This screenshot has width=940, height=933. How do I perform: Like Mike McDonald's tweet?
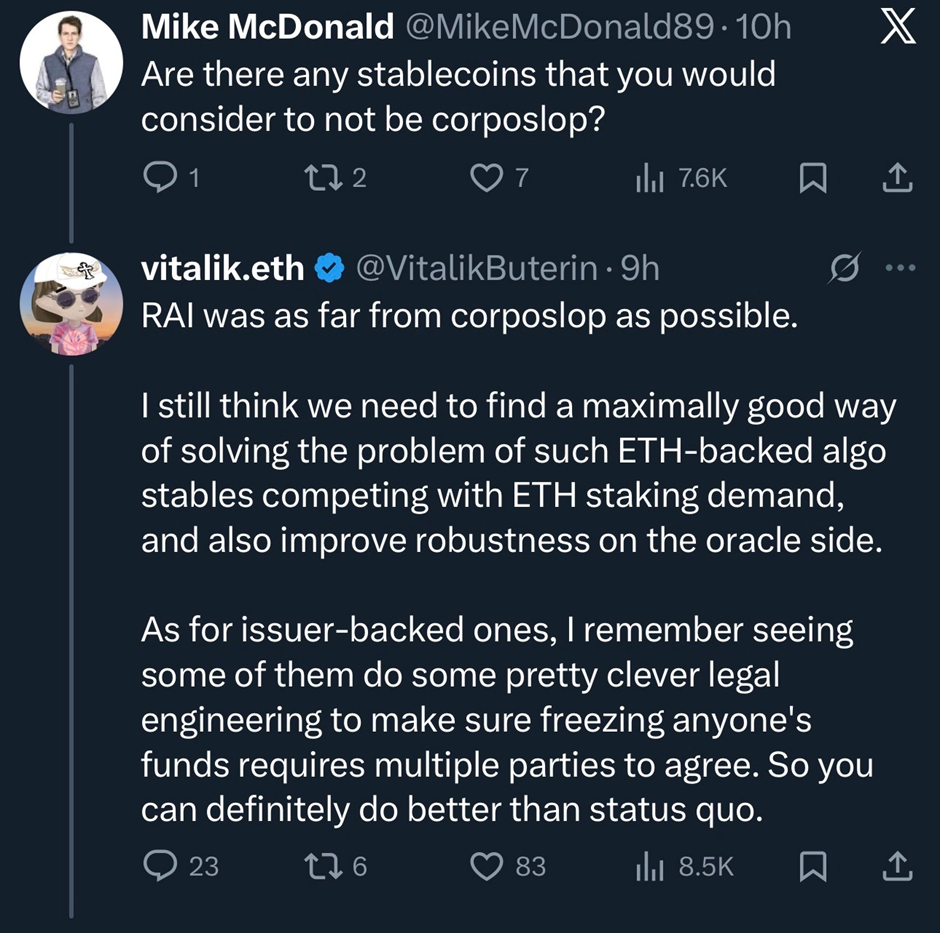coord(486,178)
